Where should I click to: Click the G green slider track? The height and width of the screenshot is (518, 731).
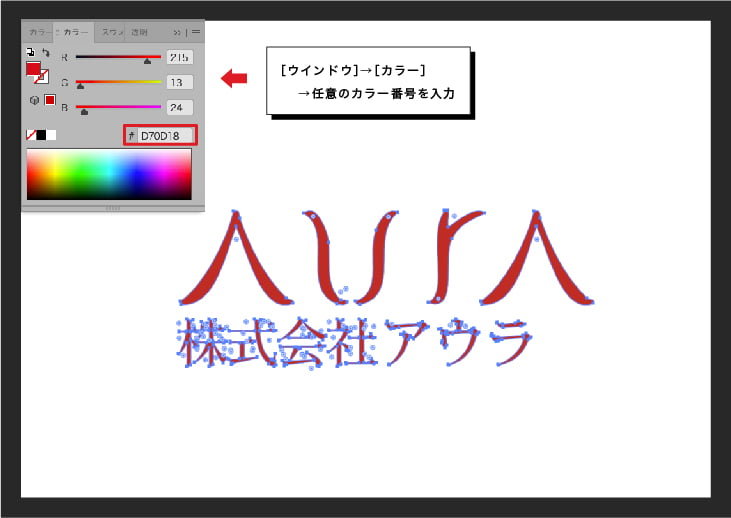point(117,82)
